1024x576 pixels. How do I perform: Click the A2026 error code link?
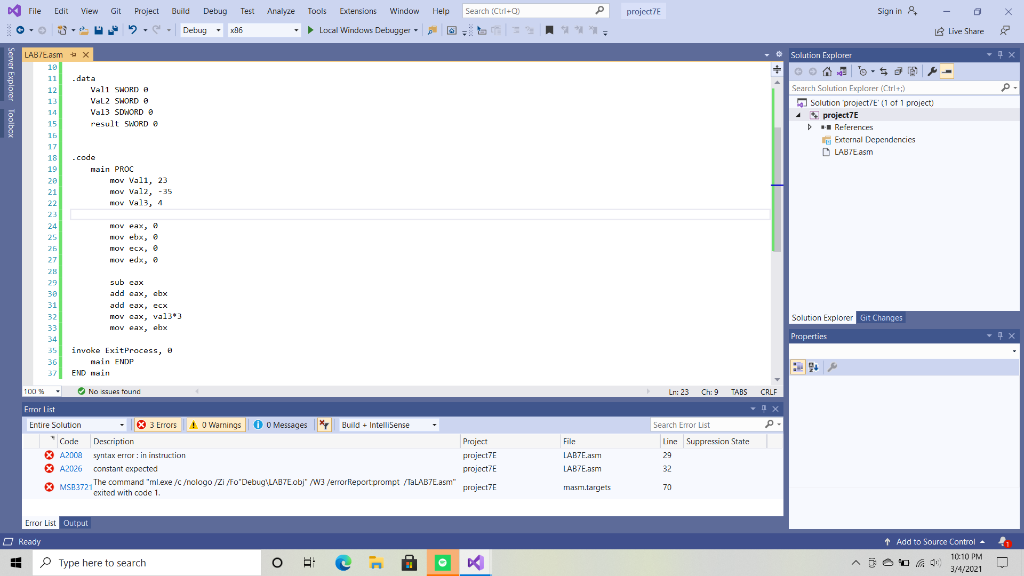pos(71,469)
